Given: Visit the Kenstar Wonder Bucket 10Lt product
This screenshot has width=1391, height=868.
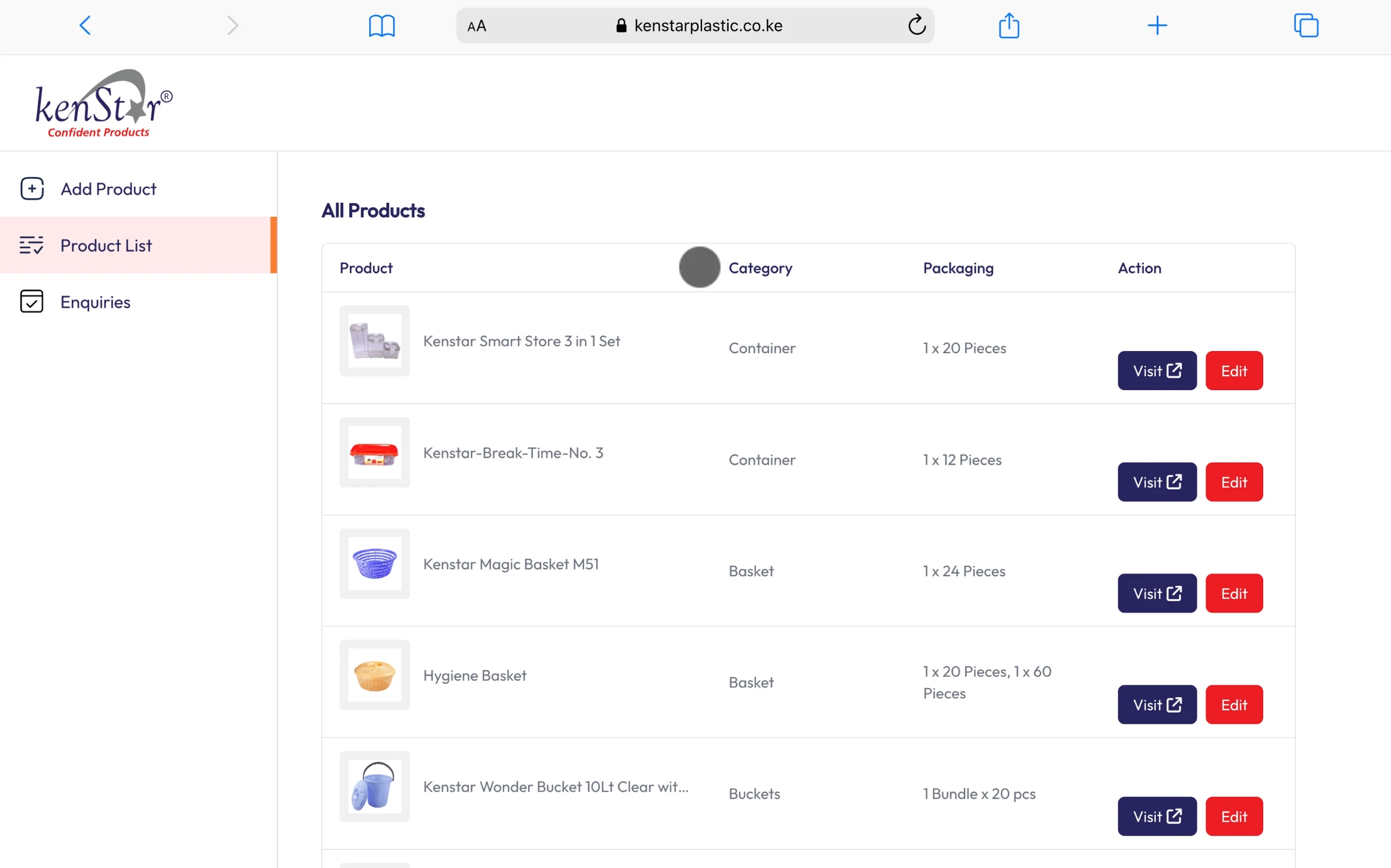Looking at the screenshot, I should pos(1157,817).
